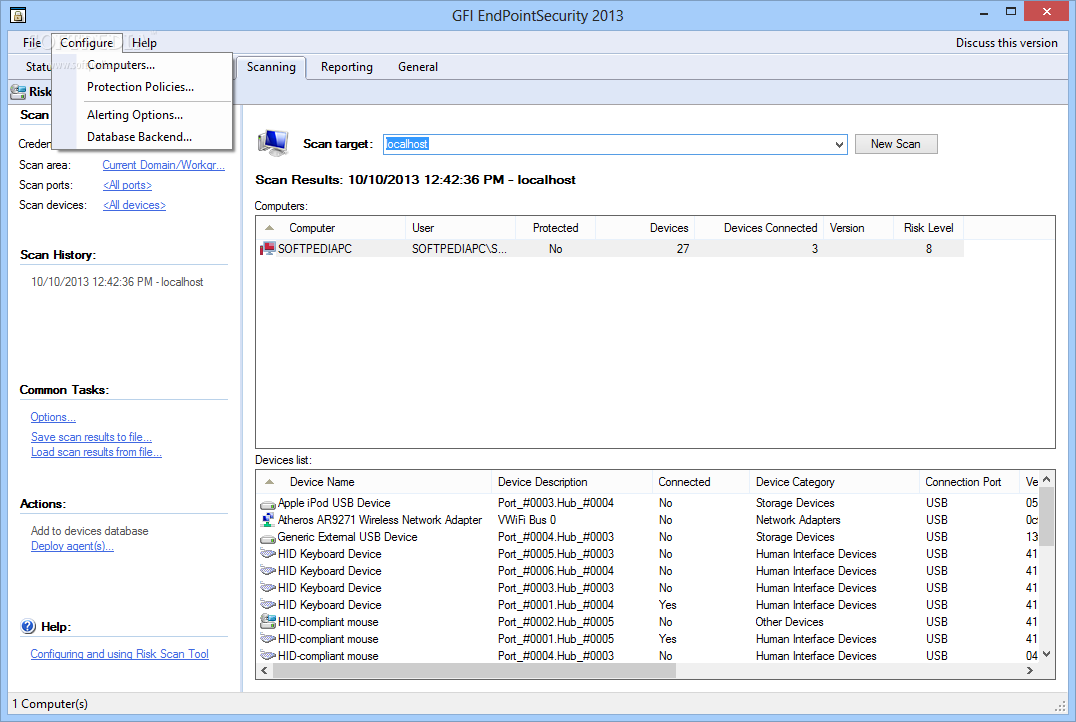Open the File menu

(x=32, y=43)
